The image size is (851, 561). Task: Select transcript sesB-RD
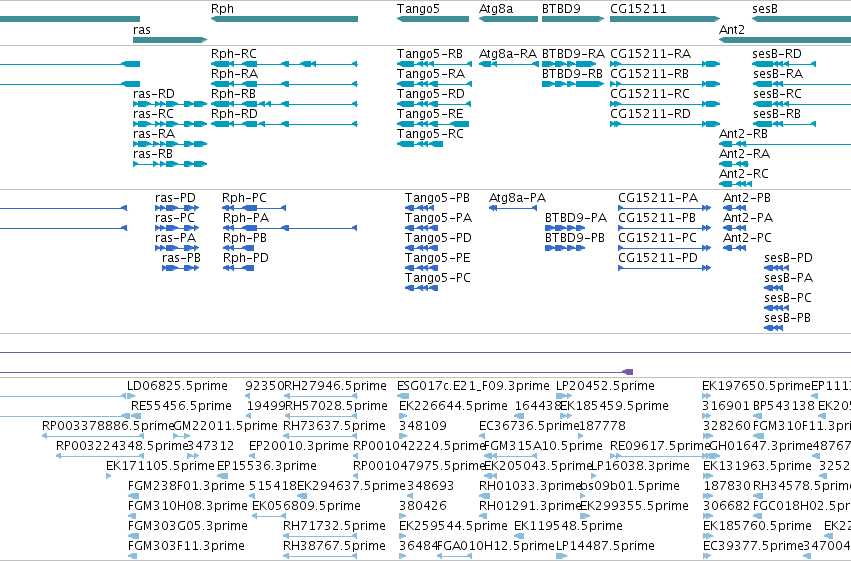[x=784, y=64]
